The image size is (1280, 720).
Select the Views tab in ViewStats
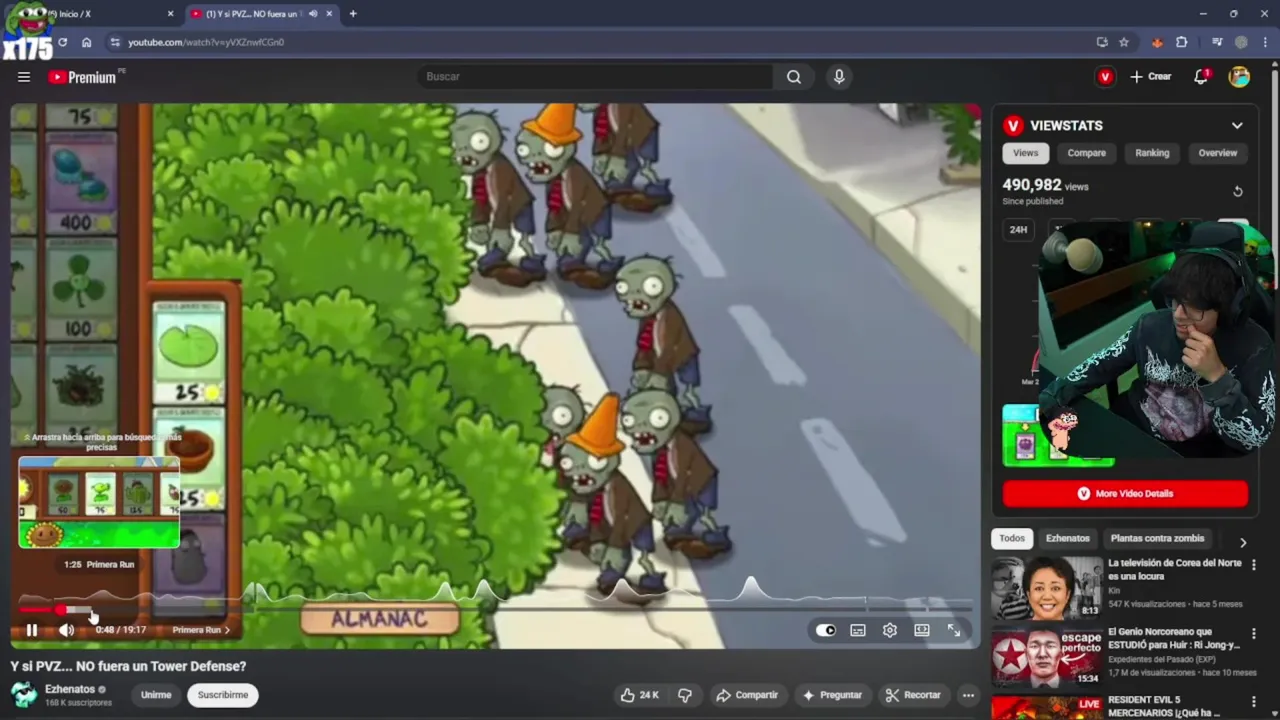point(1025,153)
